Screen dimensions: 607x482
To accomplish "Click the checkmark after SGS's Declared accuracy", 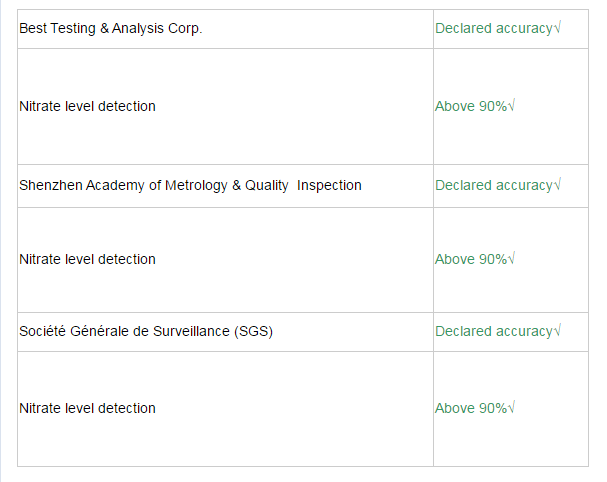I will [557, 331].
